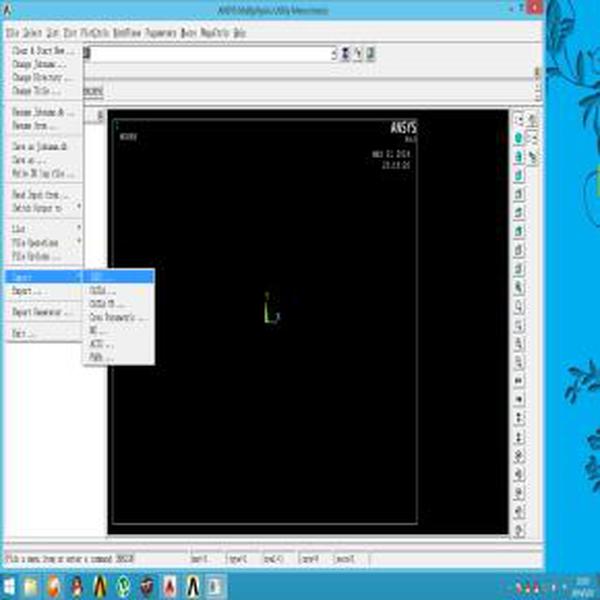Open the Parameters menu
600x600 pixels.
pyautogui.click(x=161, y=34)
